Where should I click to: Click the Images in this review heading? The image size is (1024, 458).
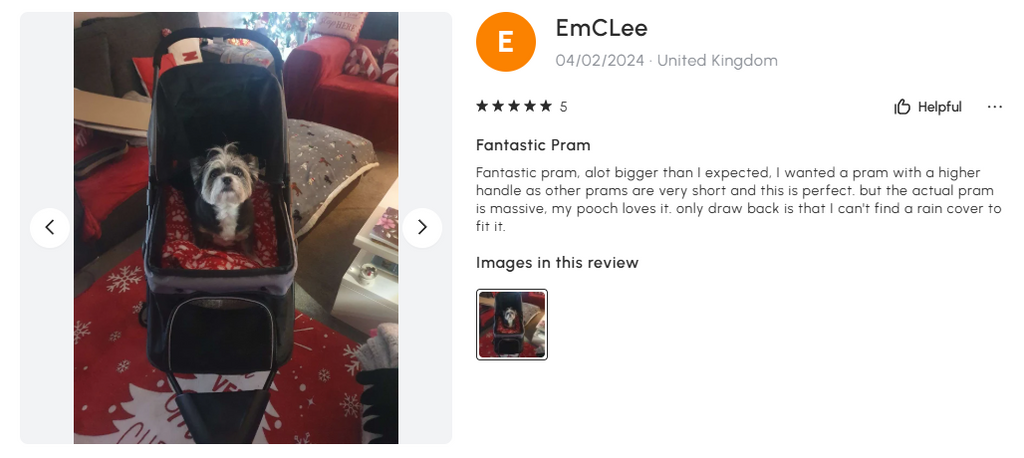click(557, 263)
